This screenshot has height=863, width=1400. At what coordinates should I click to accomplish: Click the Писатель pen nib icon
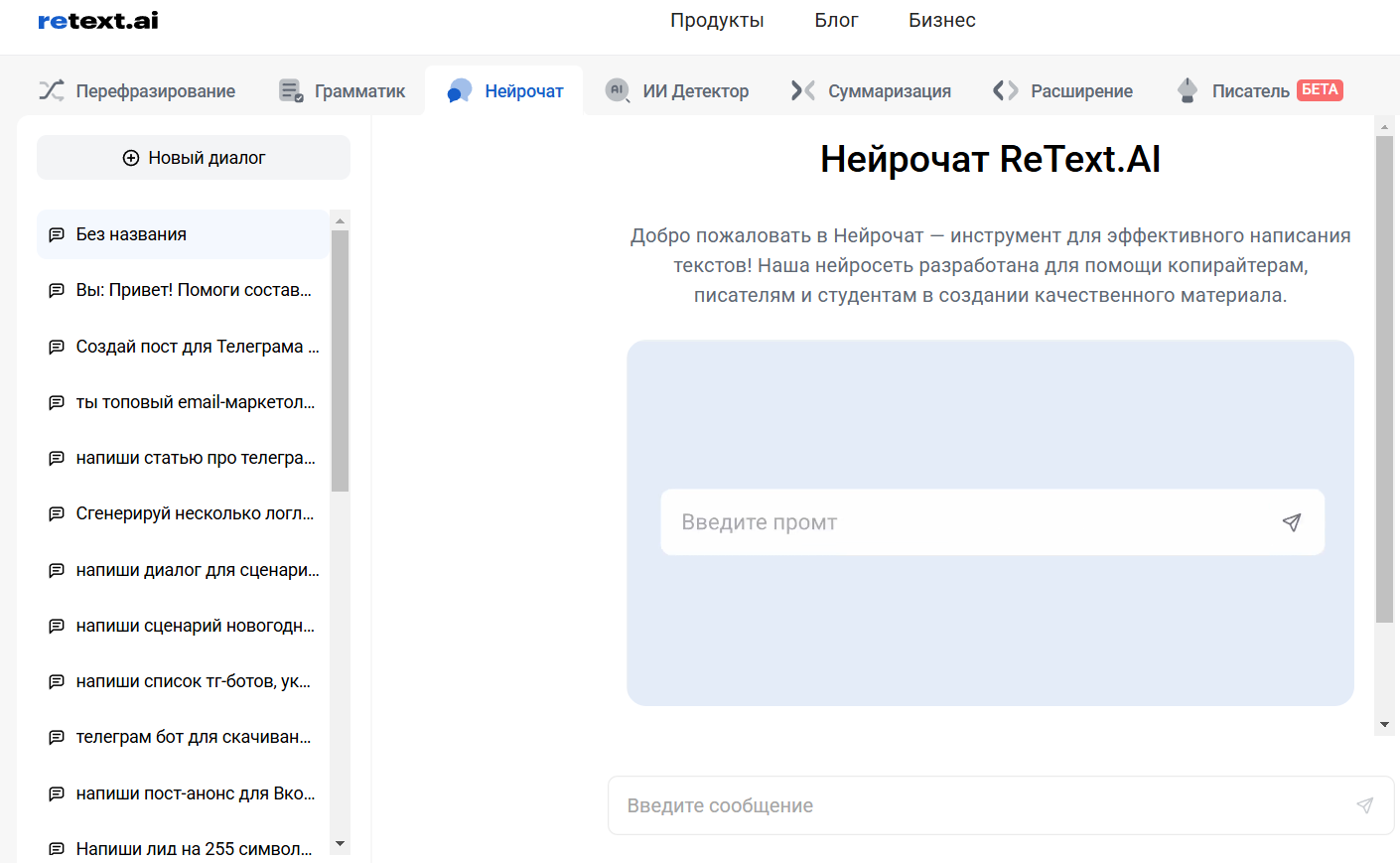[1187, 90]
